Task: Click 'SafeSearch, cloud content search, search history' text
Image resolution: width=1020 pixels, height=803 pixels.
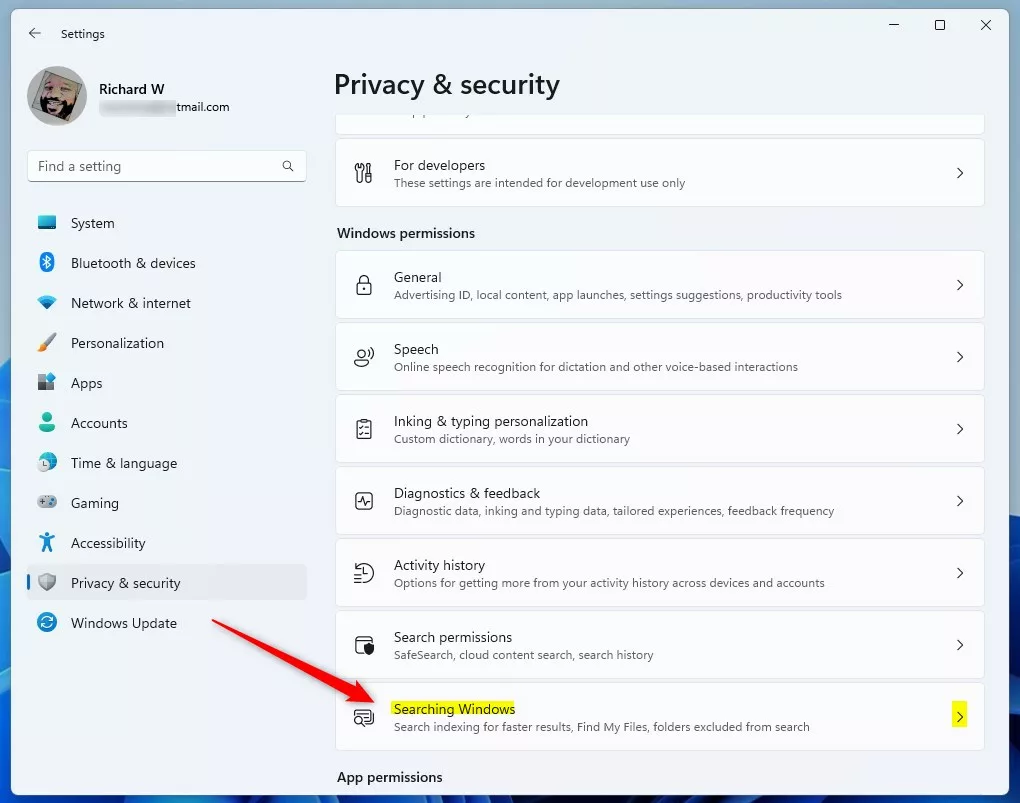Action: tap(523, 655)
